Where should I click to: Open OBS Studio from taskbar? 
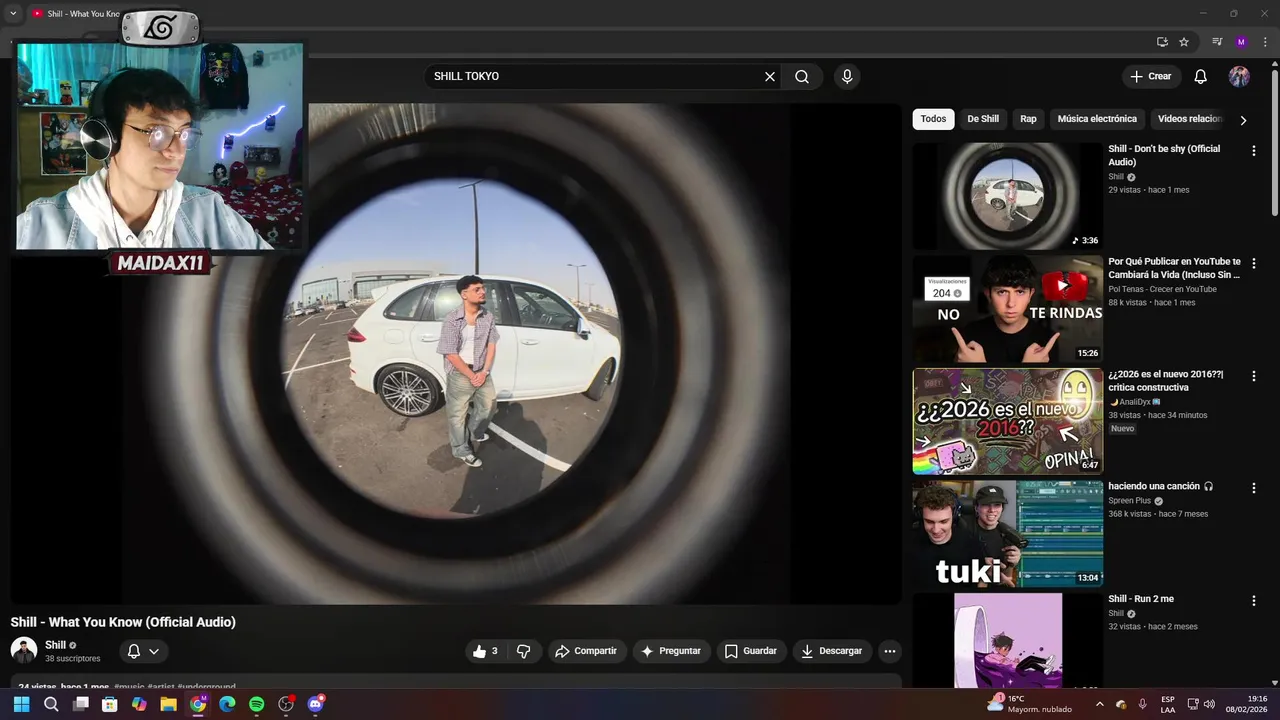pyautogui.click(x=286, y=704)
